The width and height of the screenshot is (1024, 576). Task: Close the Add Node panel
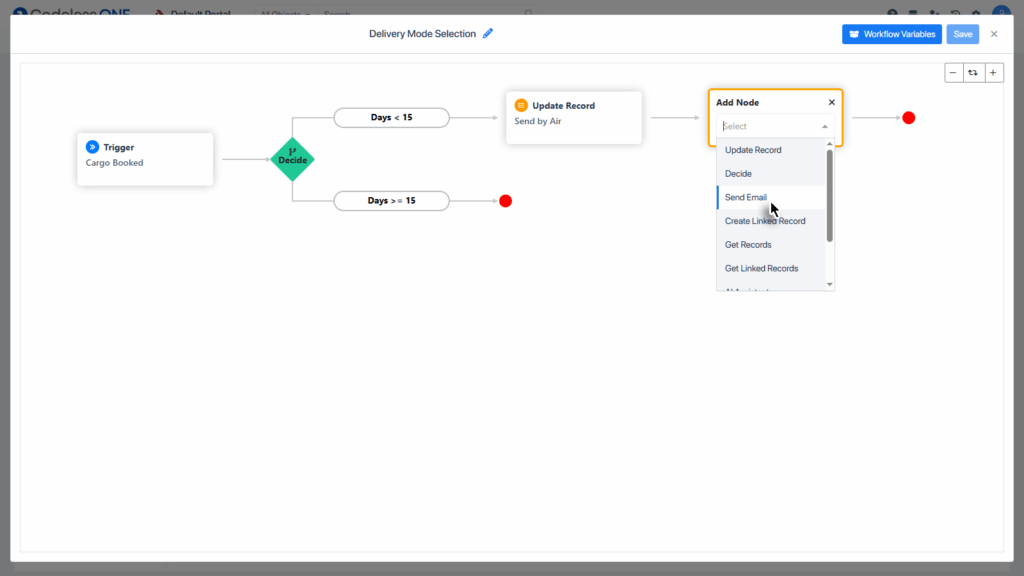coord(831,102)
